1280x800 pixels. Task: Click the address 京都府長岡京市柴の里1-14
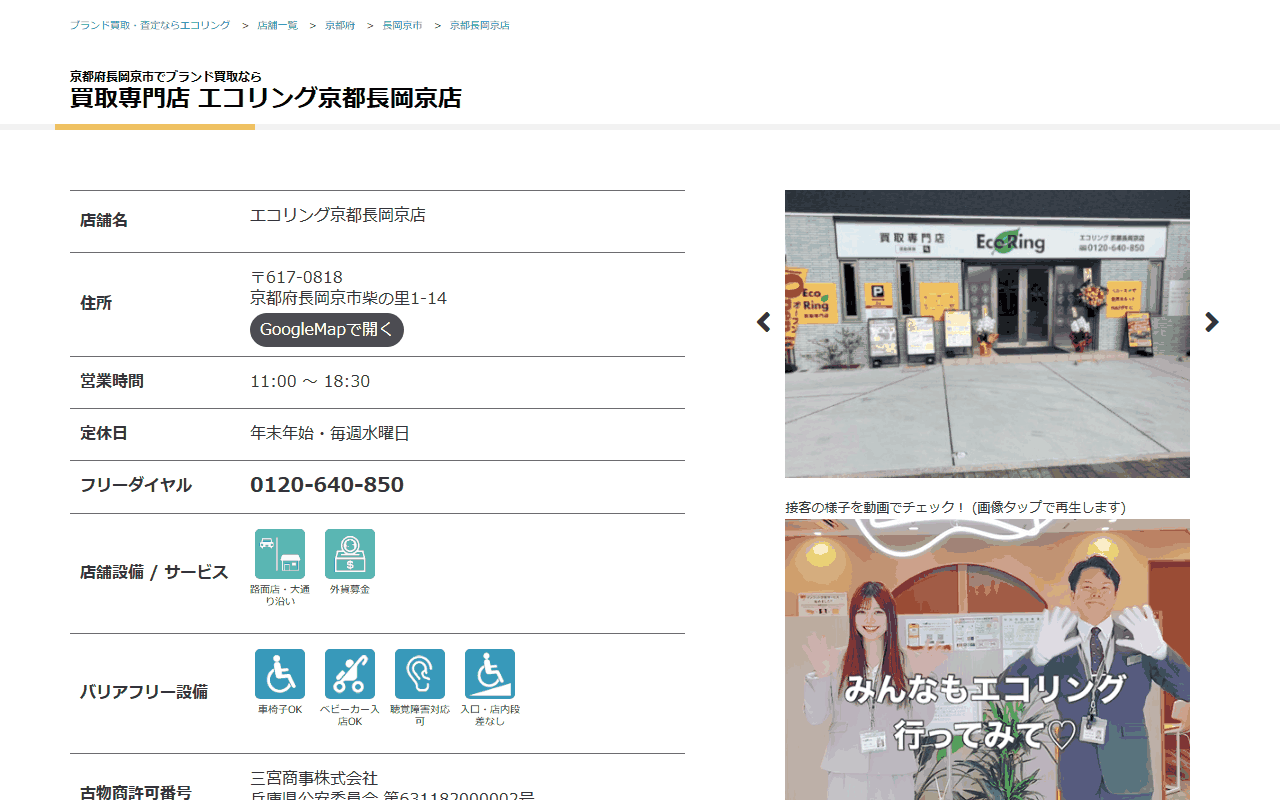pos(348,298)
